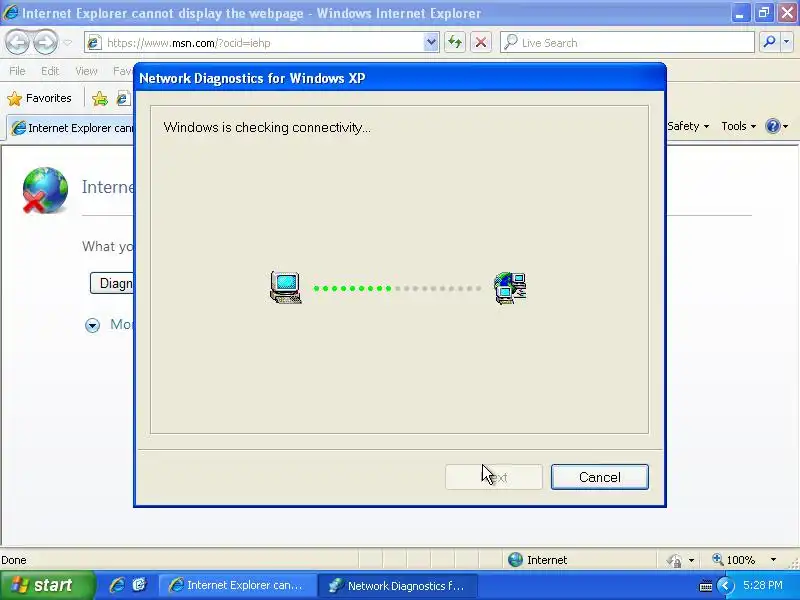Expand hidden tray icons with the arrow

click(x=725, y=585)
